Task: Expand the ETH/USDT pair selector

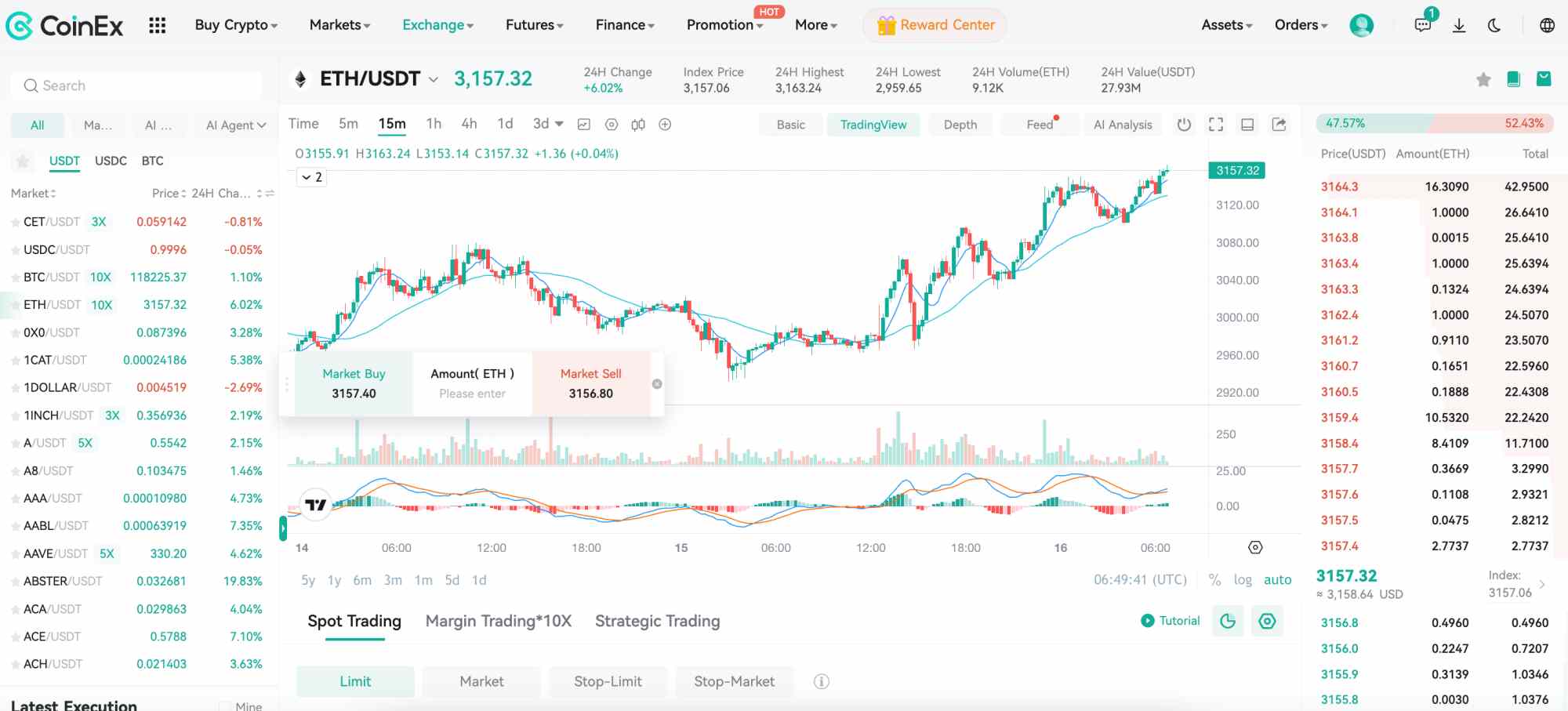Action: (x=434, y=78)
